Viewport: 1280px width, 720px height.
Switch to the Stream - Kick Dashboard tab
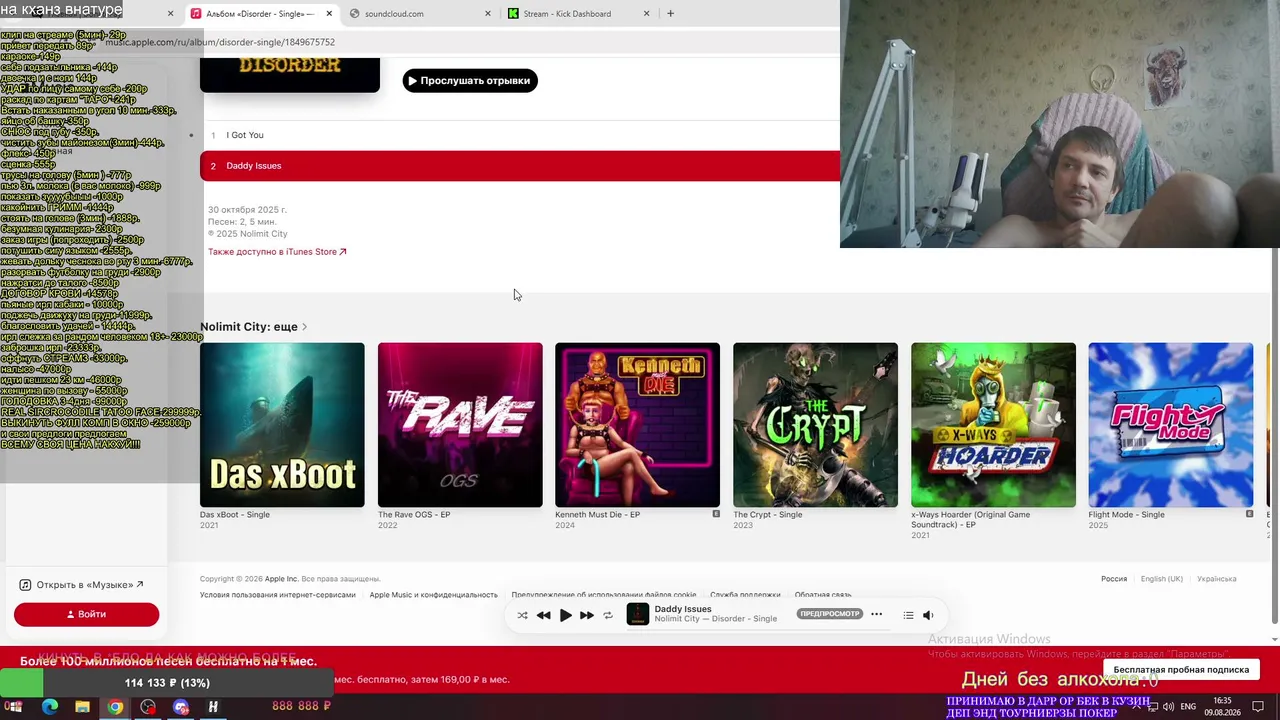[579, 14]
